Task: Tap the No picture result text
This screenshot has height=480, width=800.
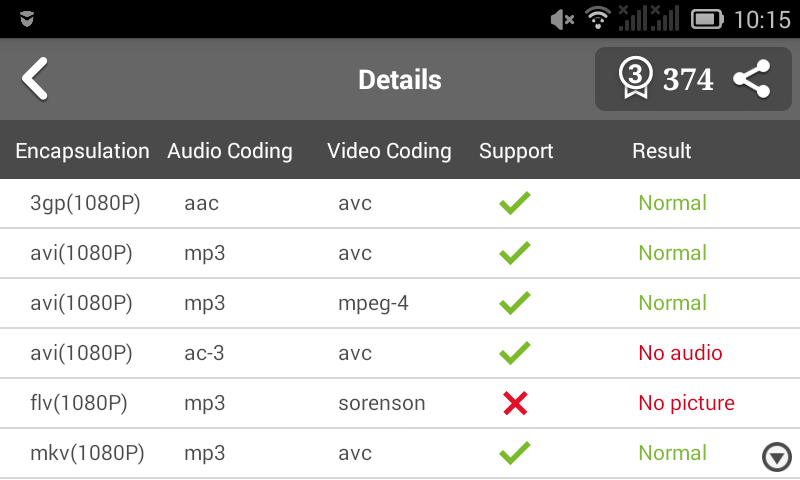Action: (x=686, y=403)
